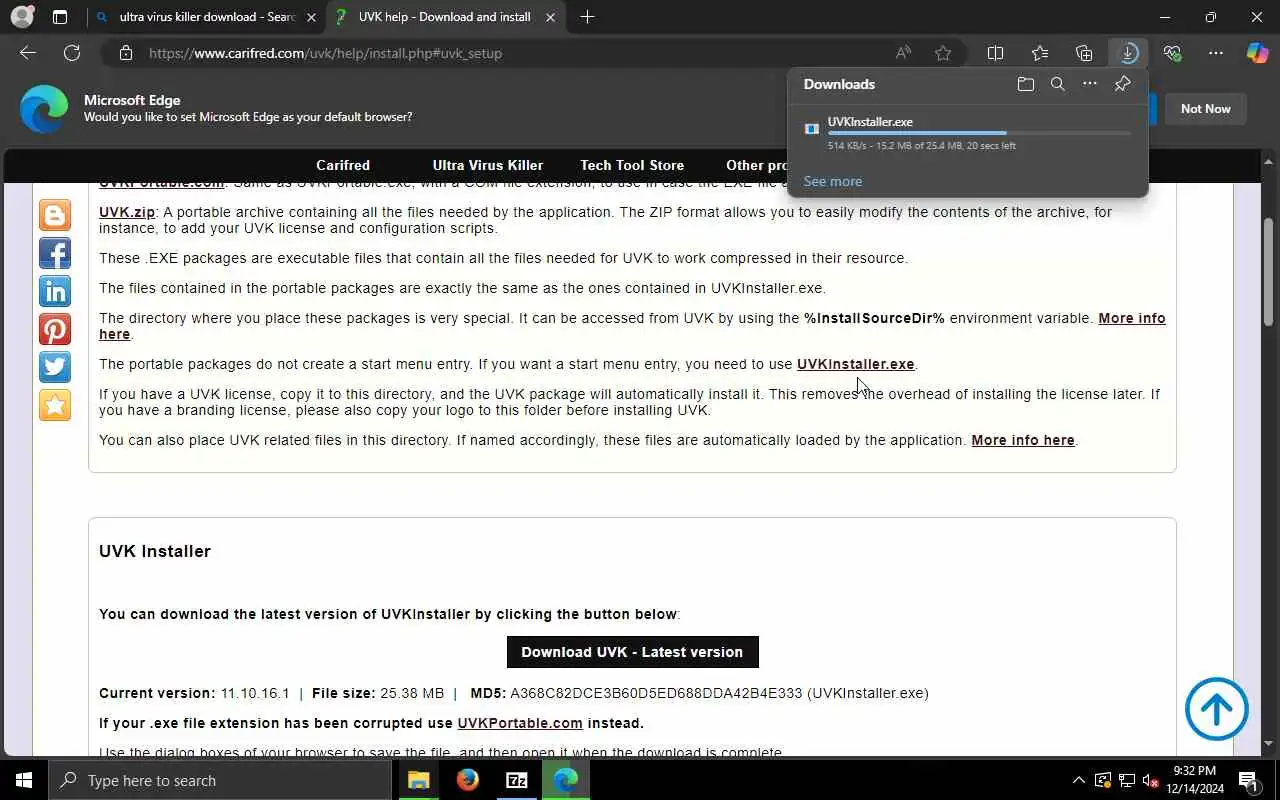This screenshot has width=1280, height=800.
Task: Click the UVKPortable.com link near MD5
Action: tap(520, 723)
